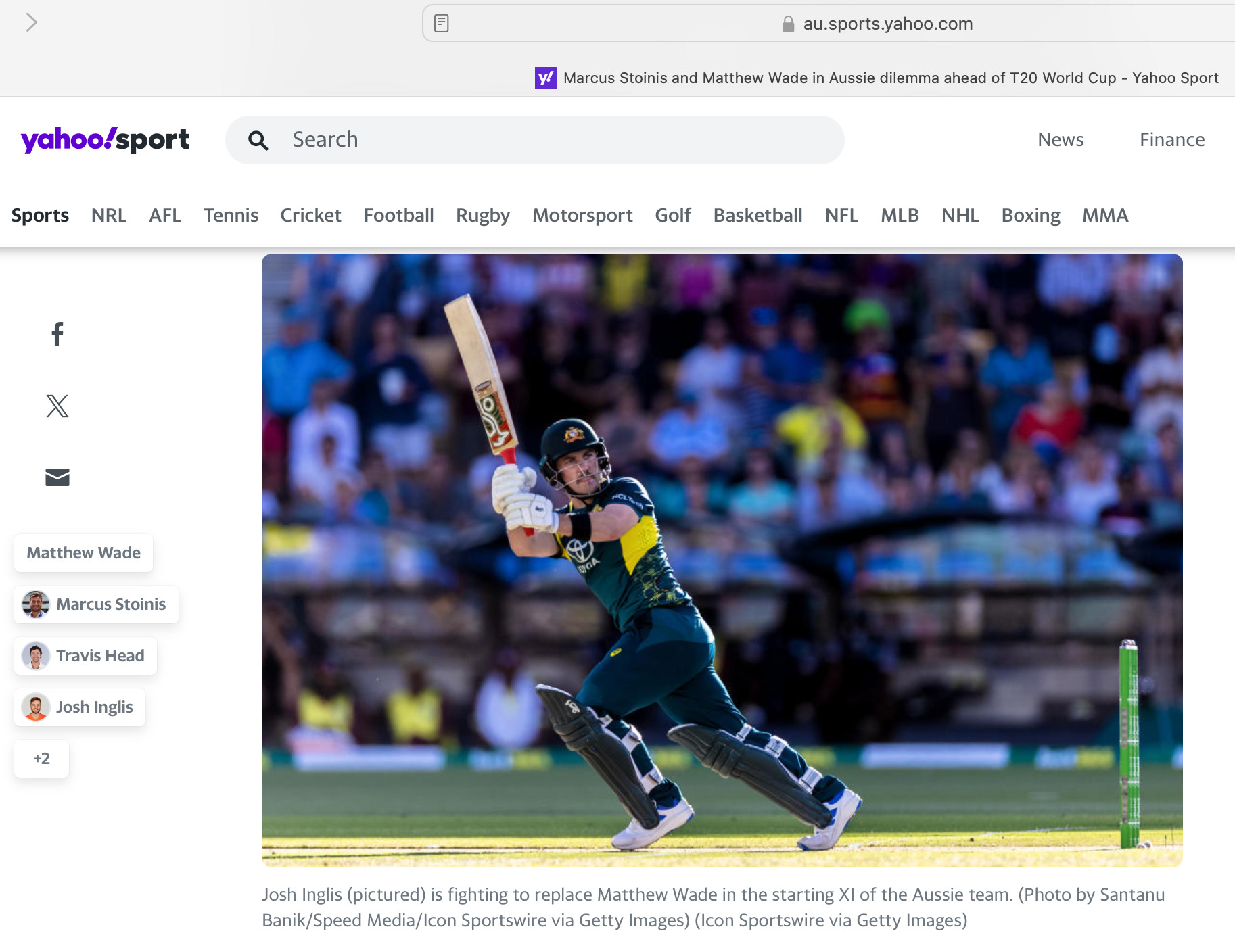Screen dimensions: 1235x952
Task: Click Travis Head avatar thumbnail
Action: pos(36,656)
